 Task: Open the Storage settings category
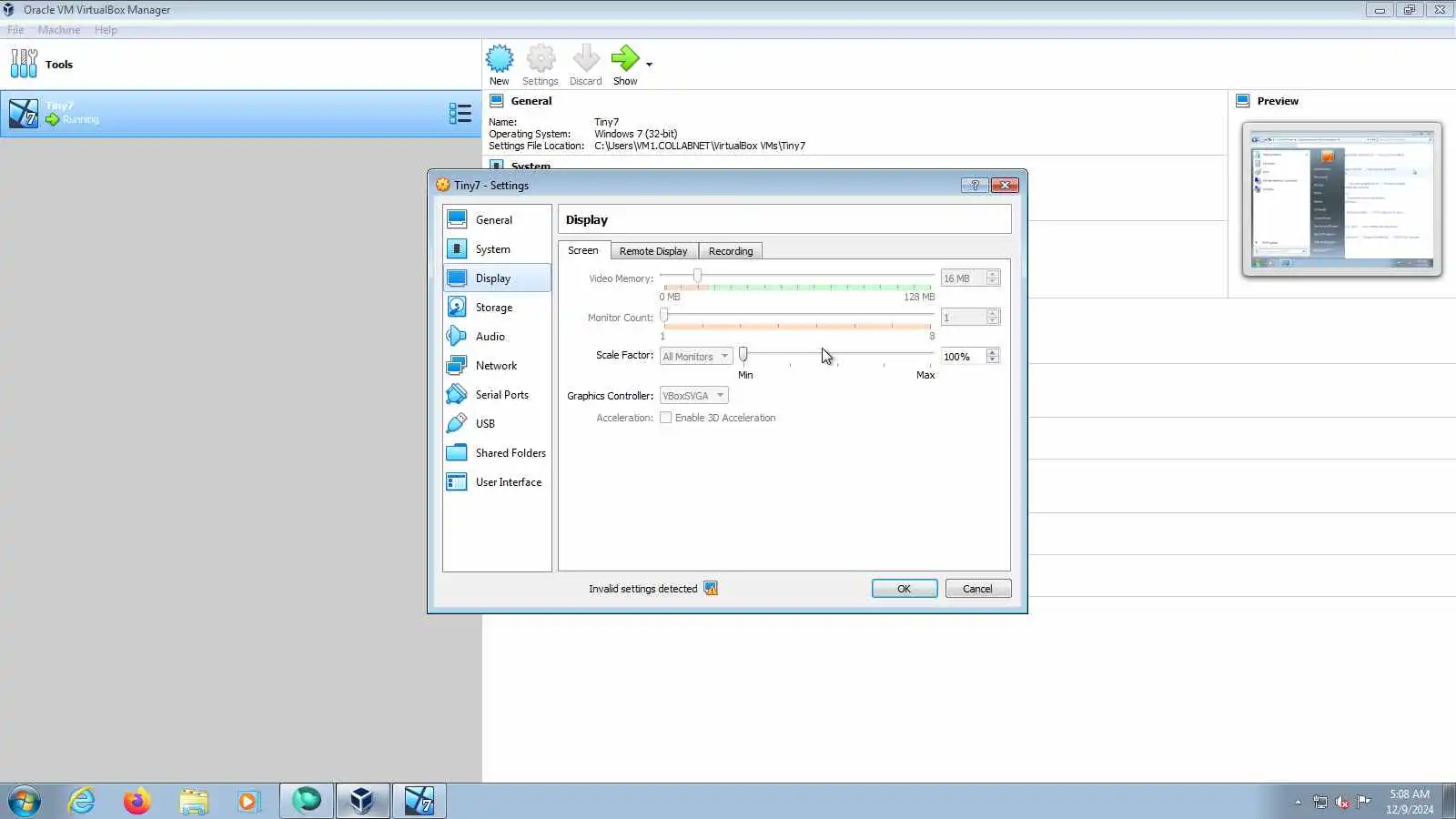(497, 308)
